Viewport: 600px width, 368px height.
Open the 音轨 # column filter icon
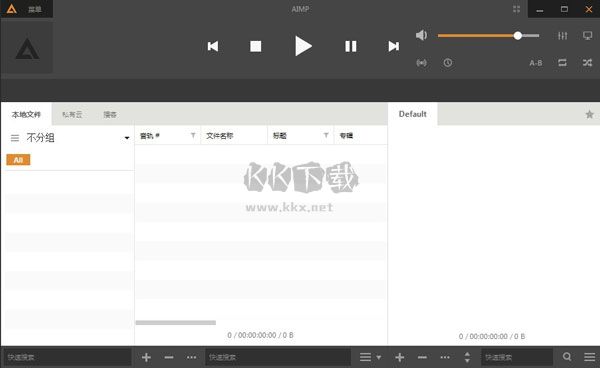(x=193, y=135)
